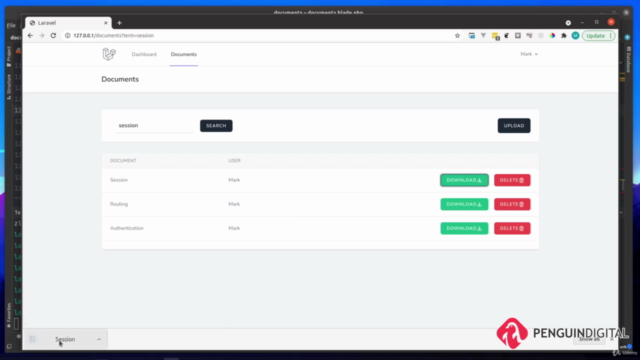Screen dimensions: 640x360
Task: Open the Chrome profile avatar
Action: pos(575,36)
